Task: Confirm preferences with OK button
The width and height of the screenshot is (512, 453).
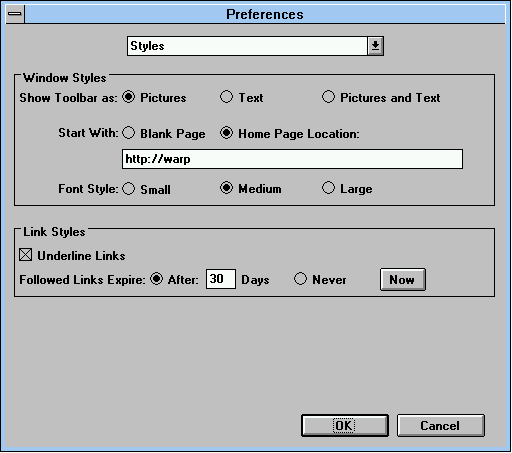Action: 345,426
